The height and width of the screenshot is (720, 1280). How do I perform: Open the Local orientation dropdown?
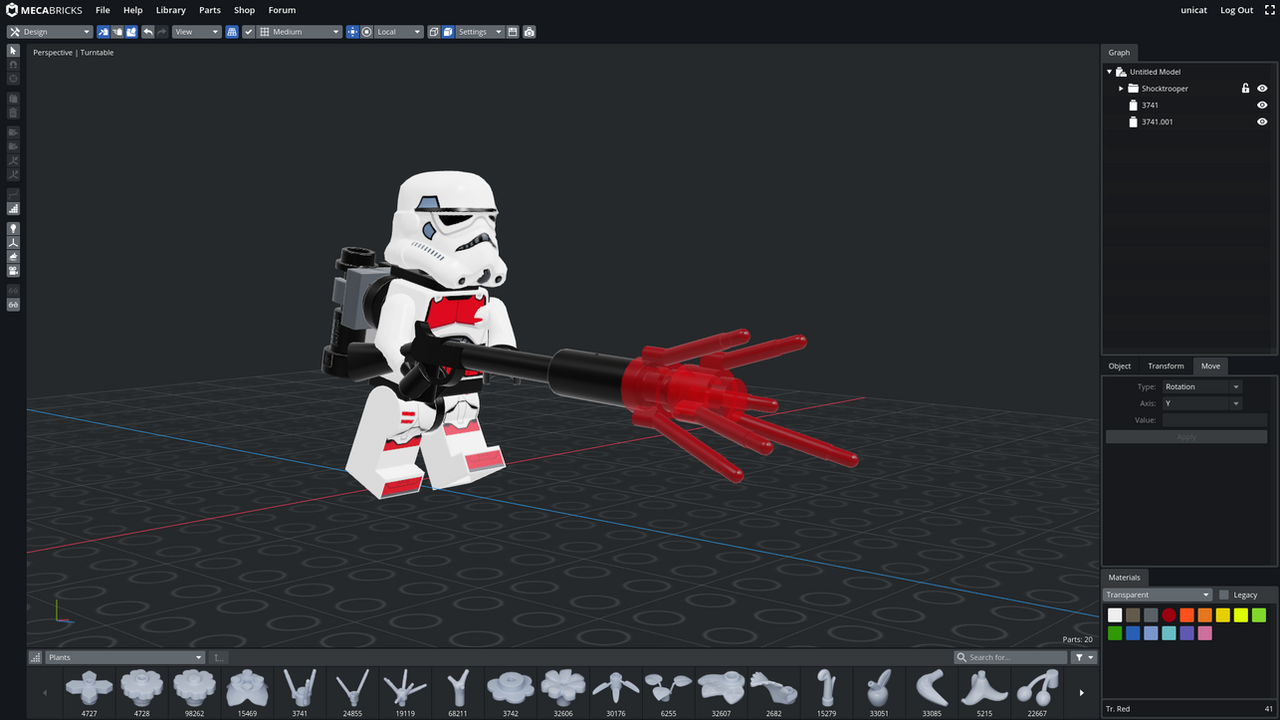399,32
